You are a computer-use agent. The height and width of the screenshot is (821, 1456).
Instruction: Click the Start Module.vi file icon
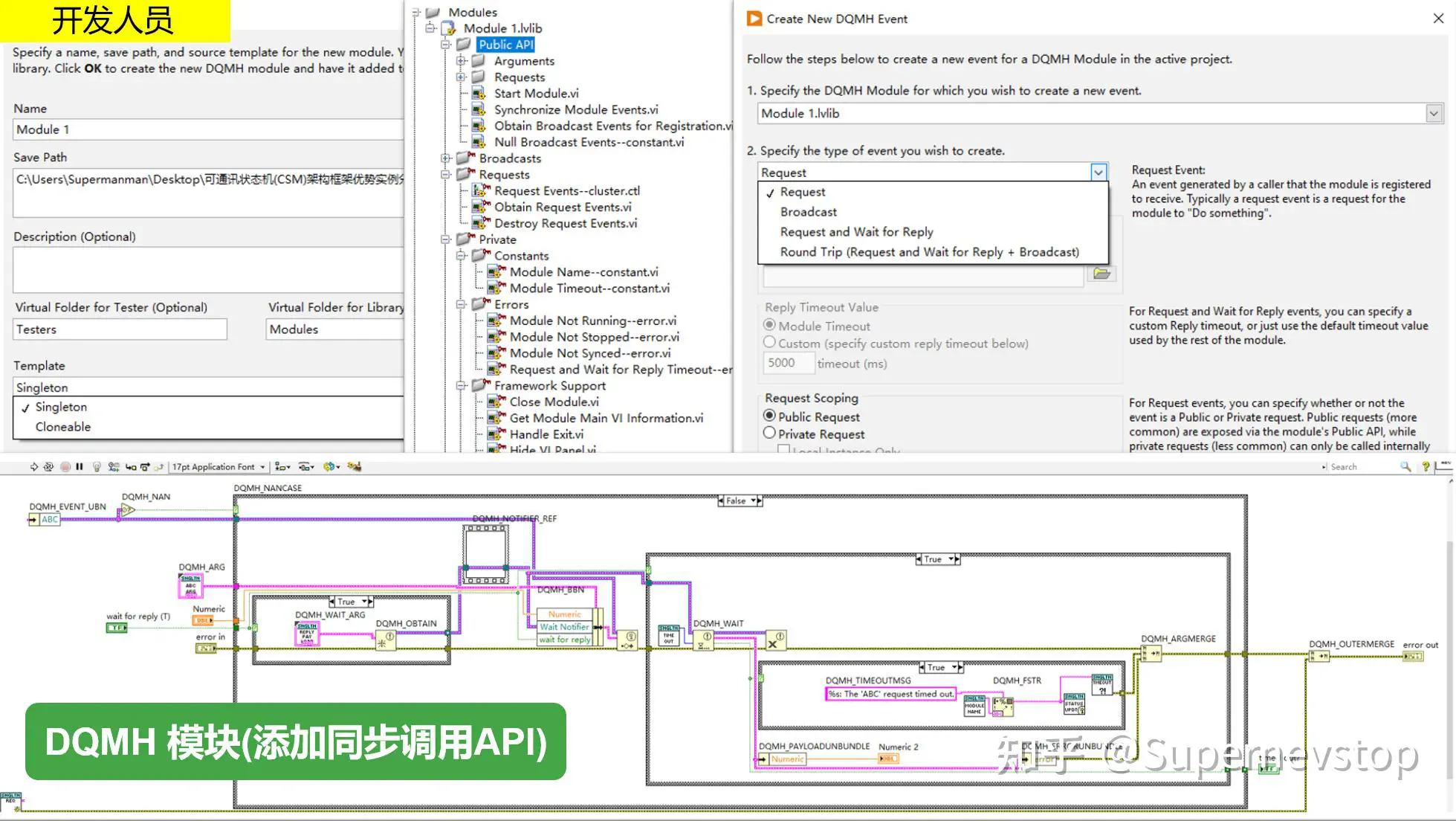pos(479,94)
